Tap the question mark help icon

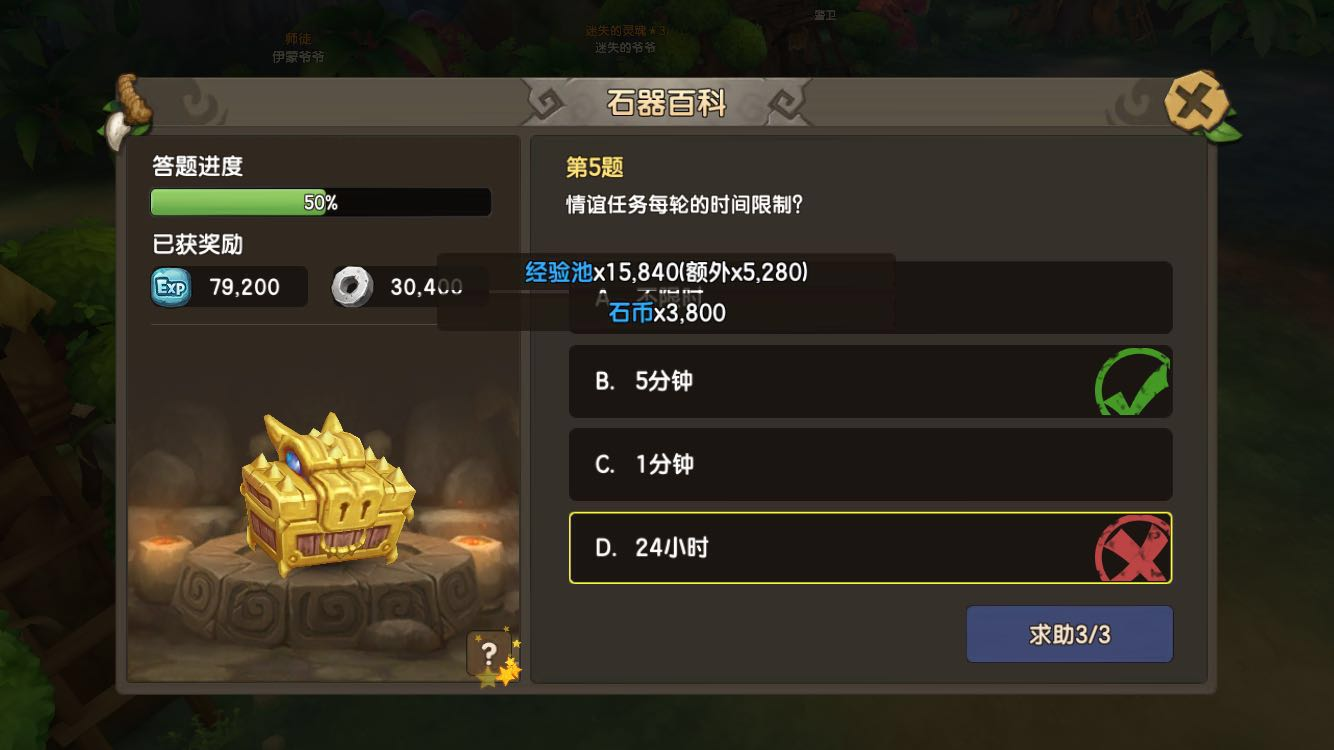tap(489, 655)
